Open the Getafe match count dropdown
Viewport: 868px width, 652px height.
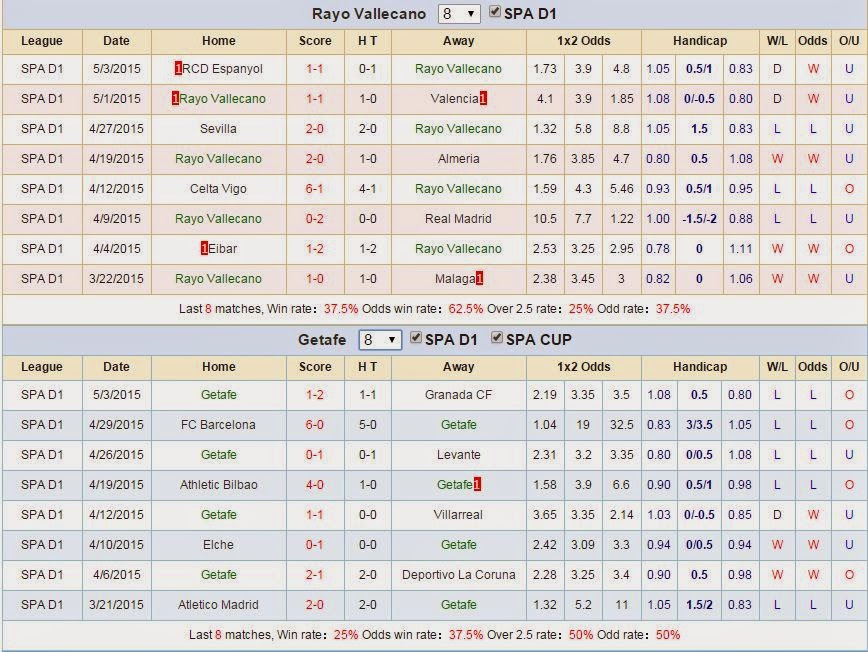[x=379, y=339]
